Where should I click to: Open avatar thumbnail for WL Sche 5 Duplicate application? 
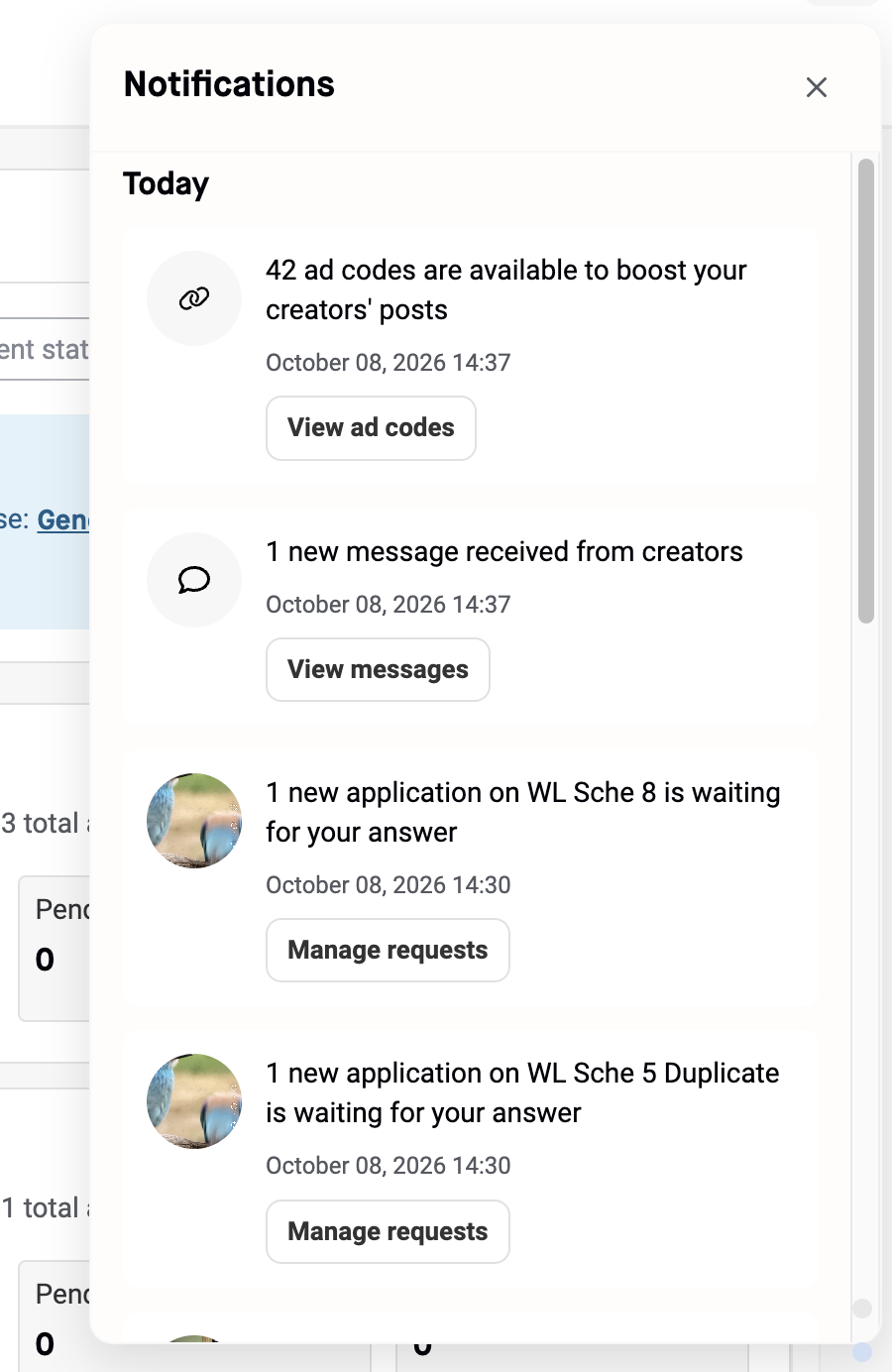pyautogui.click(x=194, y=1101)
